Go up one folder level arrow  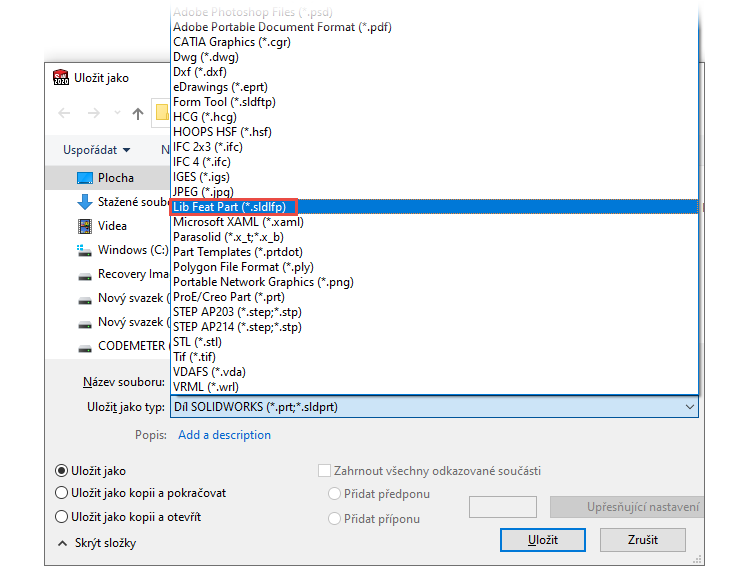(138, 113)
